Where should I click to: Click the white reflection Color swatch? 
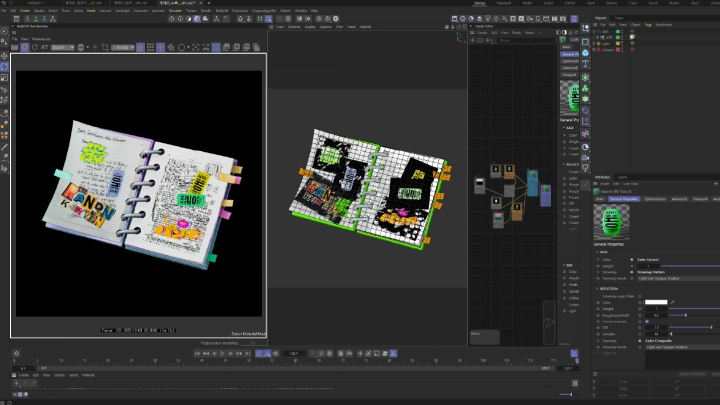coord(656,302)
